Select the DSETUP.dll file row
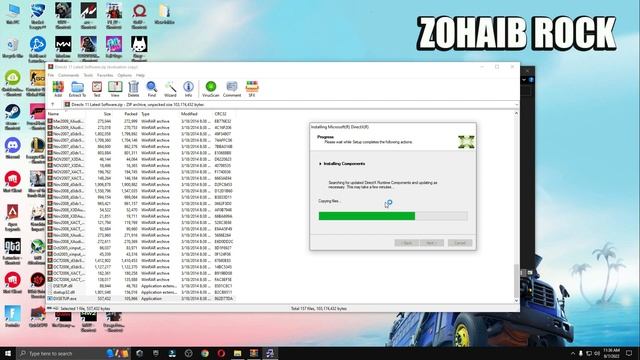 pyautogui.click(x=141, y=286)
